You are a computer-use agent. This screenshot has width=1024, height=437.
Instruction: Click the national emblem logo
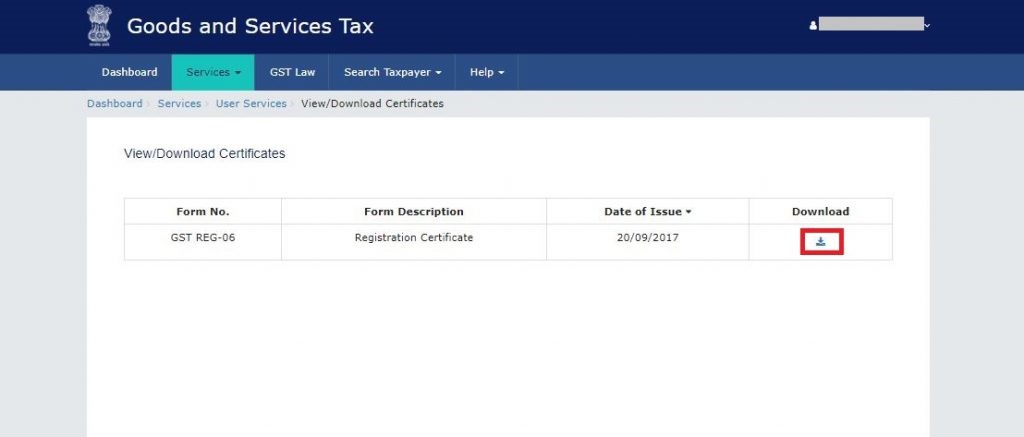[99, 27]
